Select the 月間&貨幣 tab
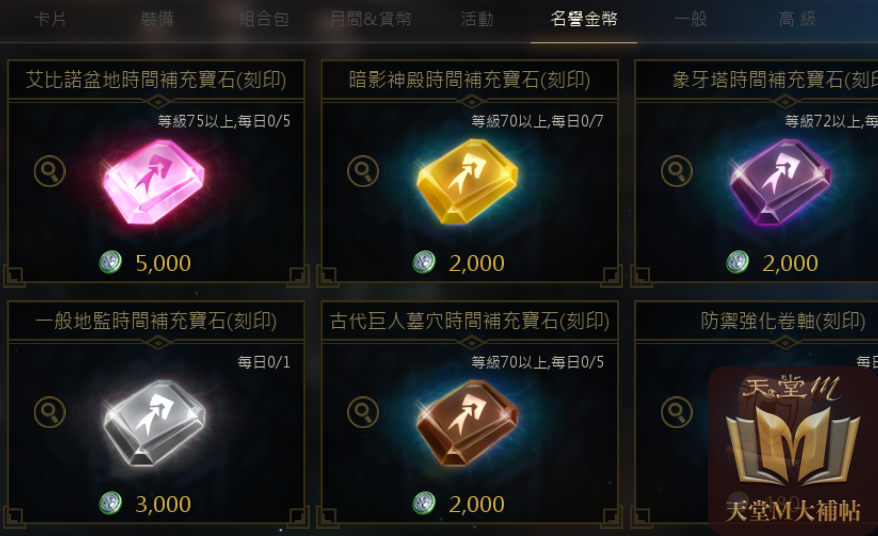This screenshot has height=536, width=878. pyautogui.click(x=371, y=19)
